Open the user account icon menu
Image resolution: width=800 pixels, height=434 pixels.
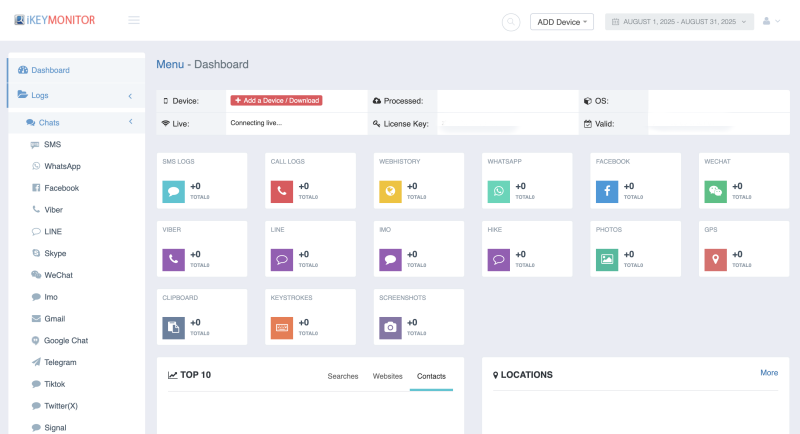tap(771, 21)
